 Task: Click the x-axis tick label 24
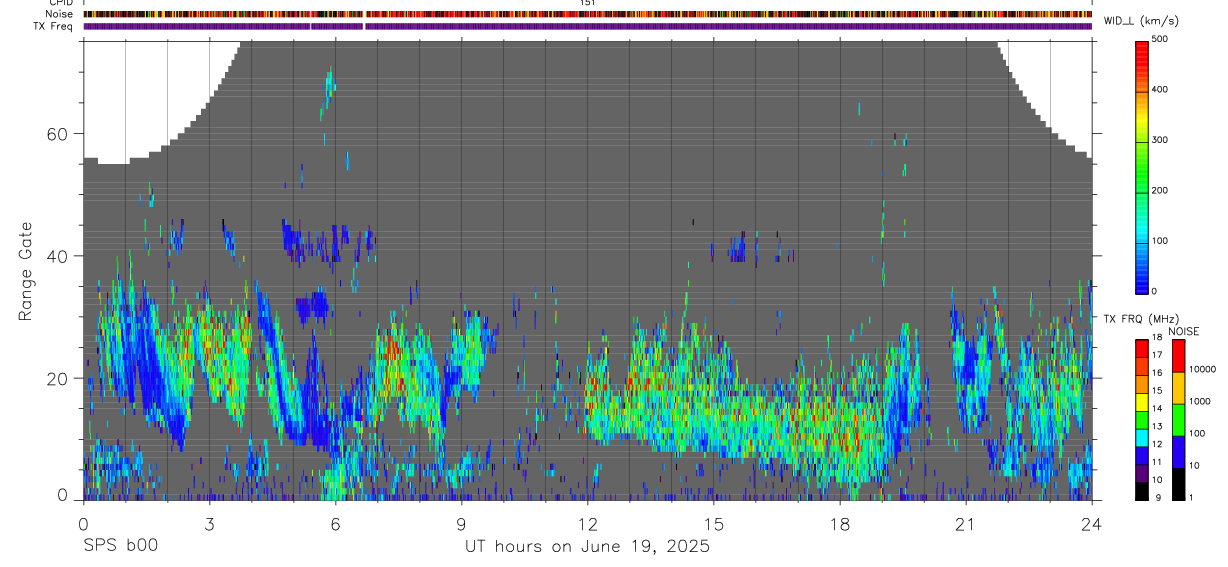[x=1092, y=523]
